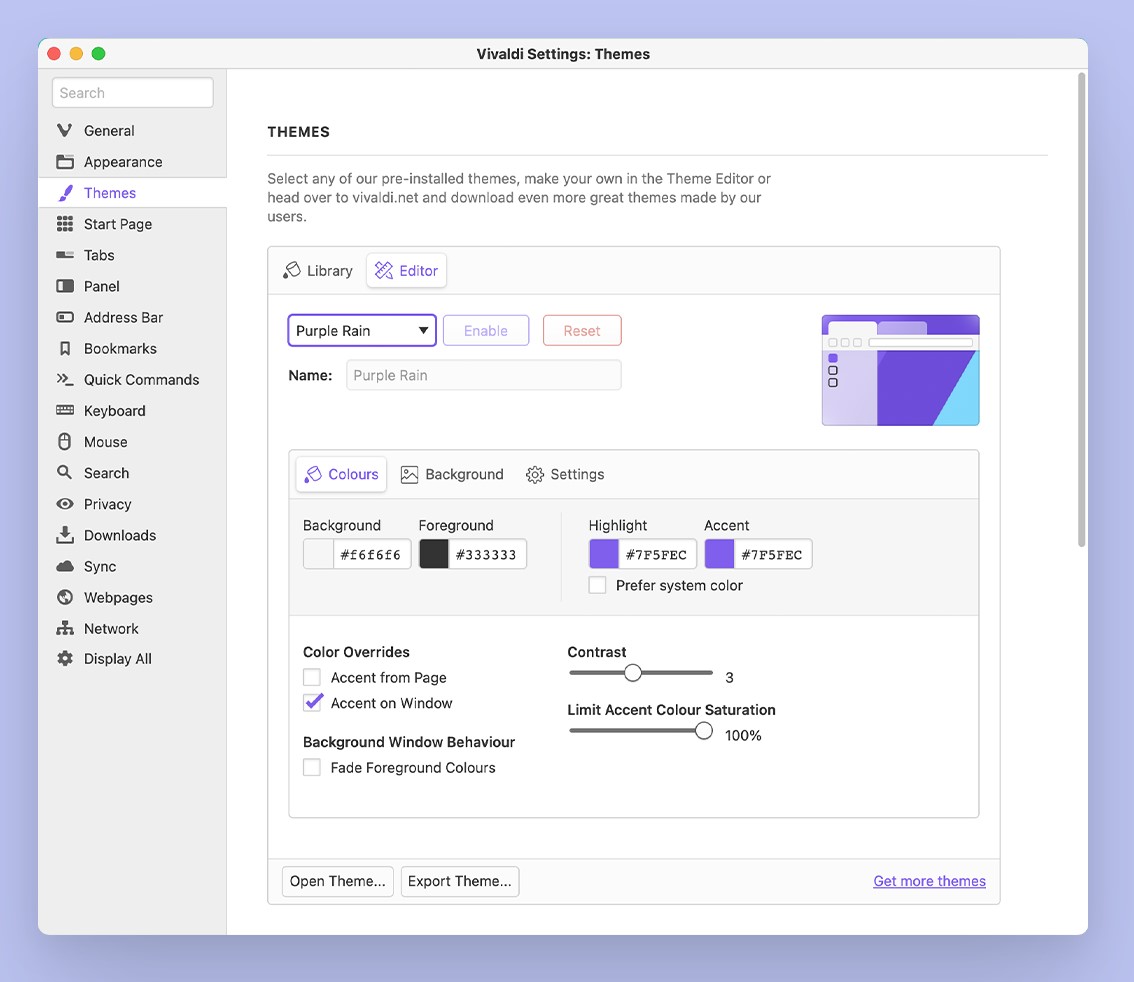Click the Purple Rain theme preview thumbnail
Viewport: 1134px width, 982px height.
point(900,370)
